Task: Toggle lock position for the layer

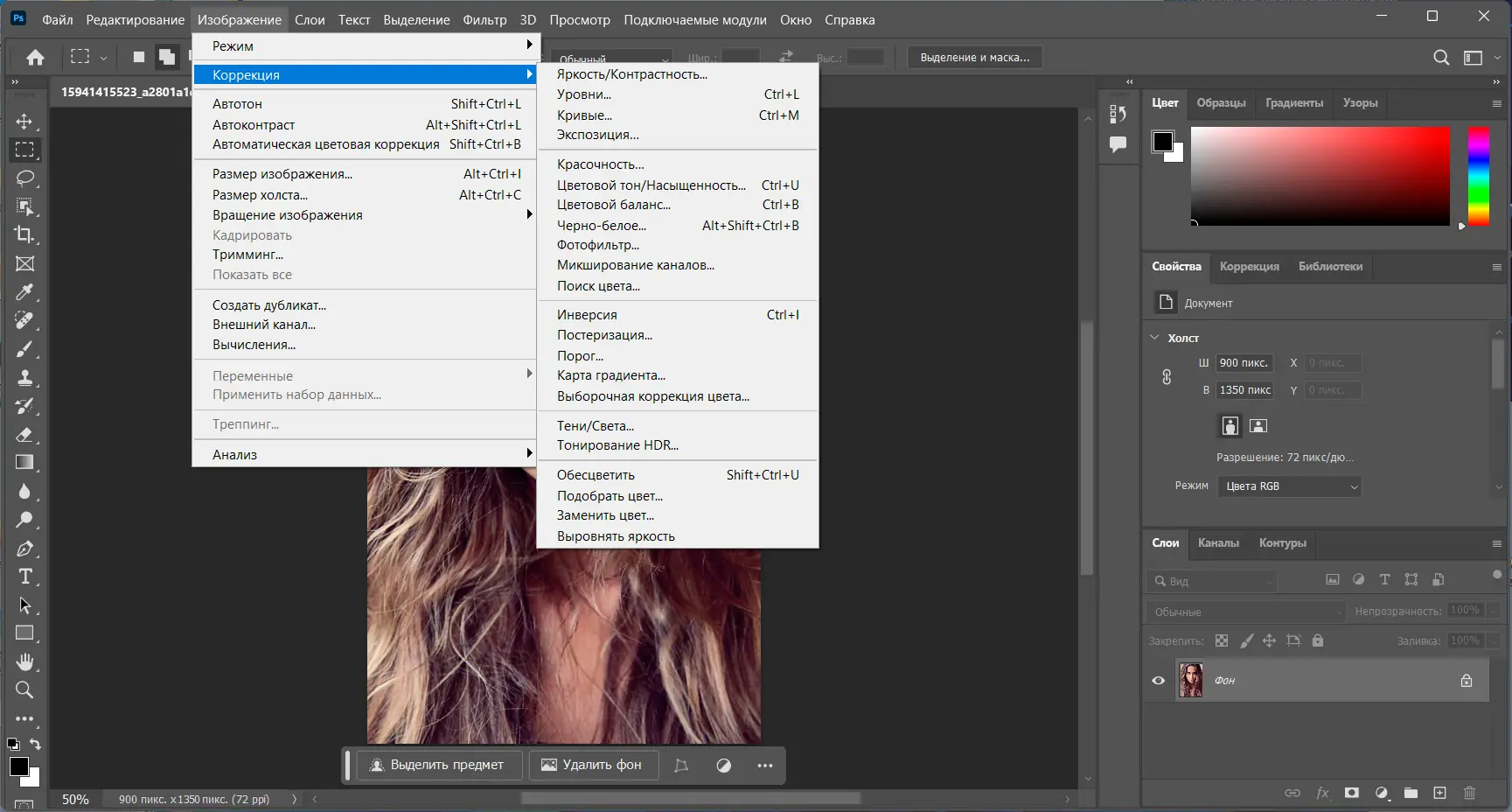Action: coord(1270,640)
